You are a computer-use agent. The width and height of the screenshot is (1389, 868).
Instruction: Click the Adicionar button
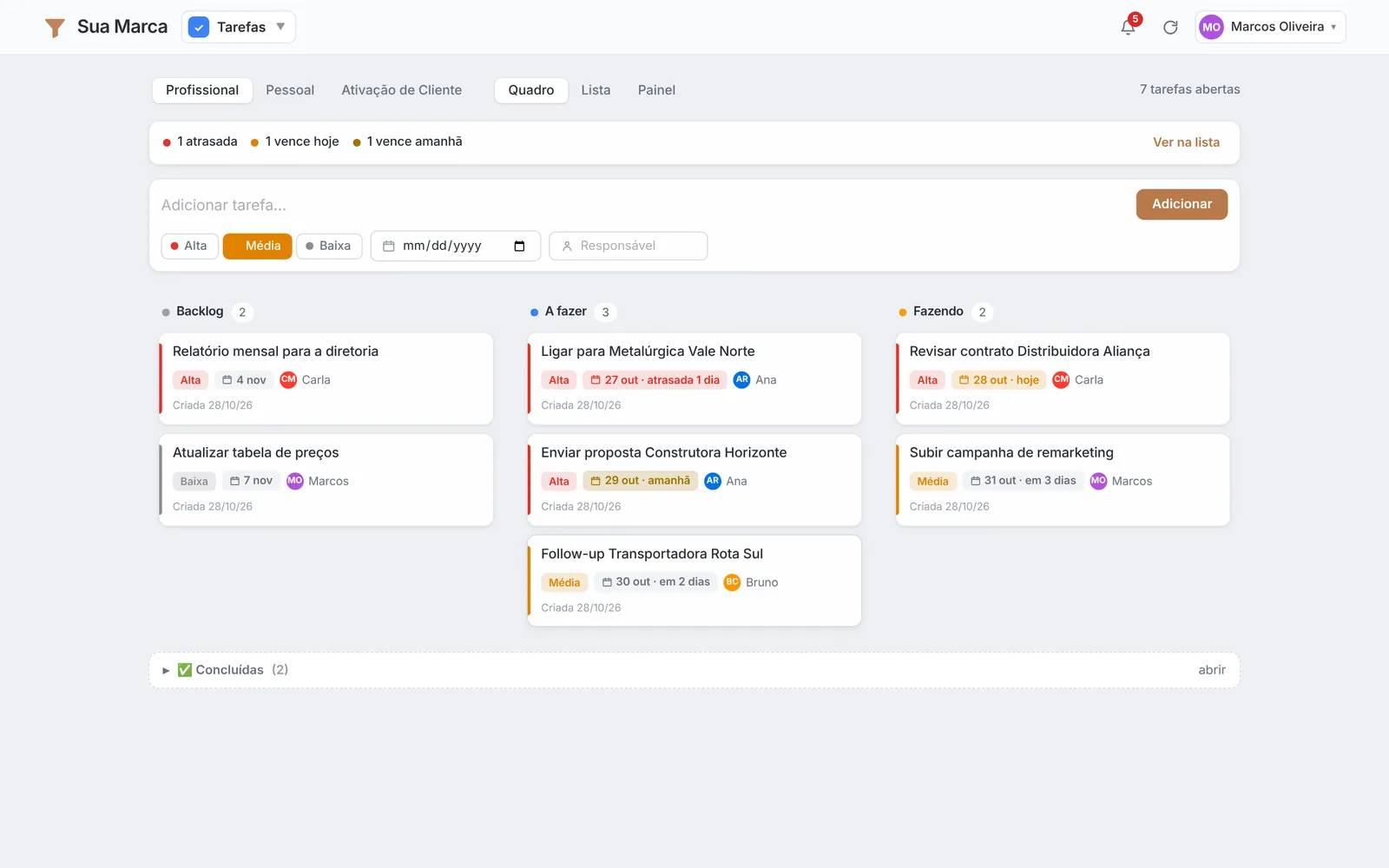tap(1182, 205)
